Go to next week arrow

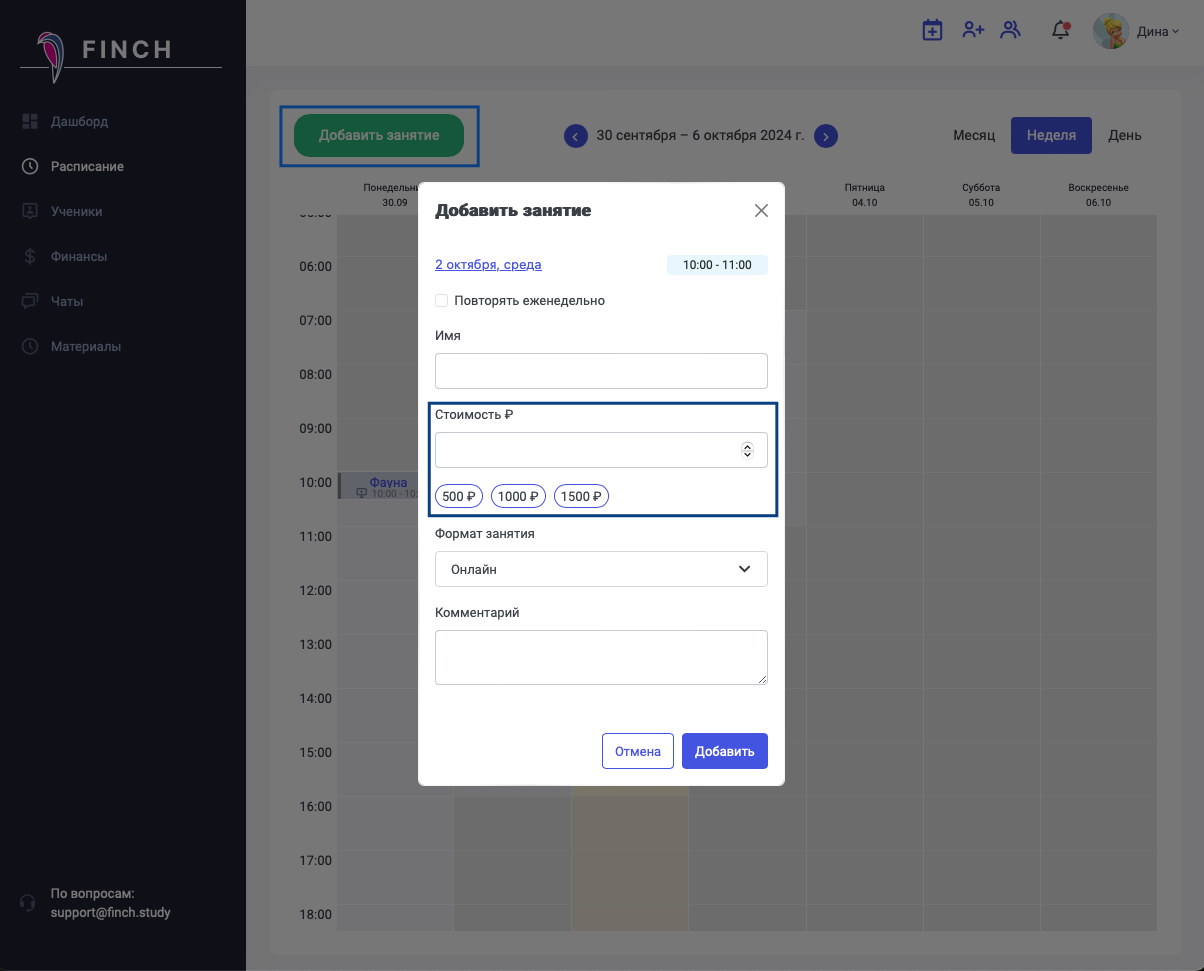(825, 136)
